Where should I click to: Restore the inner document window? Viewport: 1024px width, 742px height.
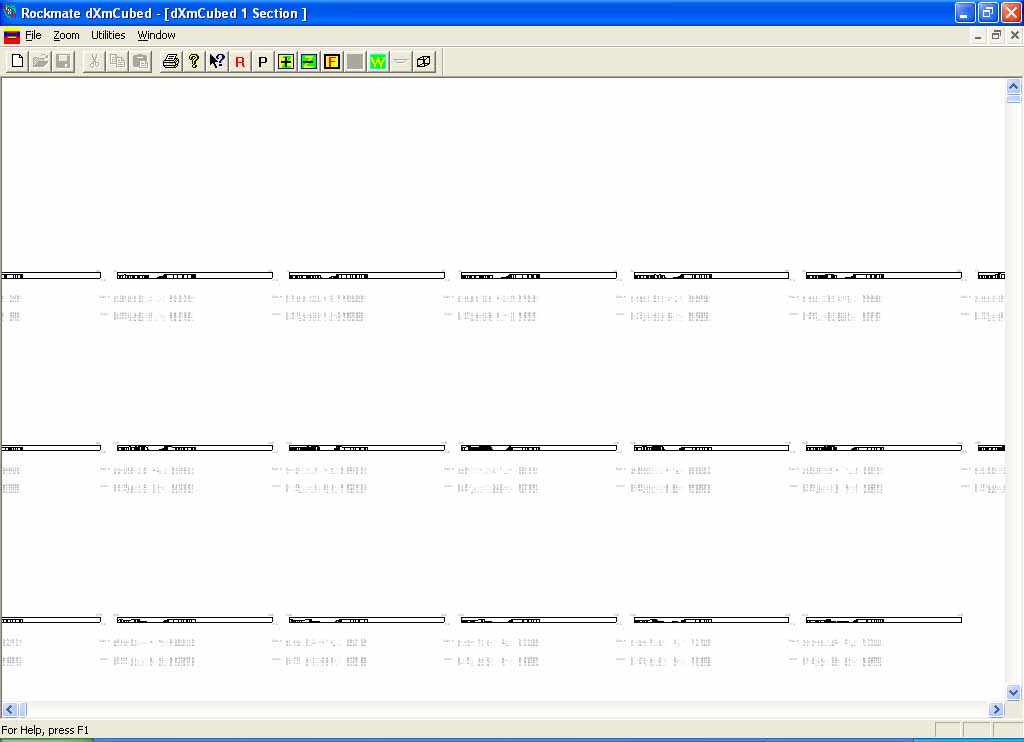(996, 36)
